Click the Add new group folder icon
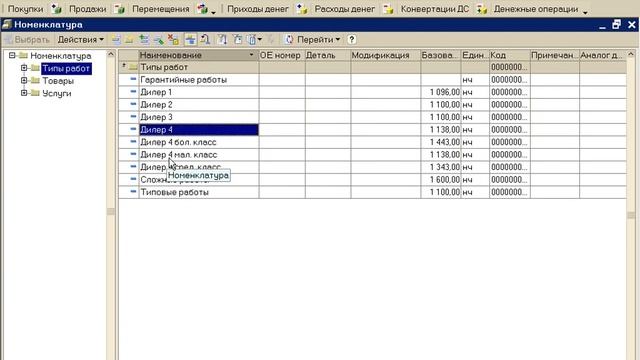Viewport: 640px width, 360px height. [x=129, y=40]
